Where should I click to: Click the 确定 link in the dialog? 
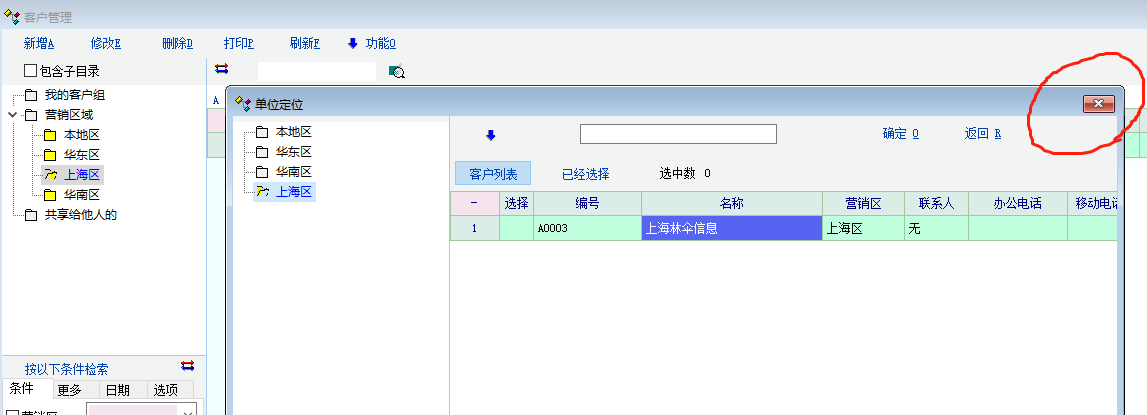[900, 134]
